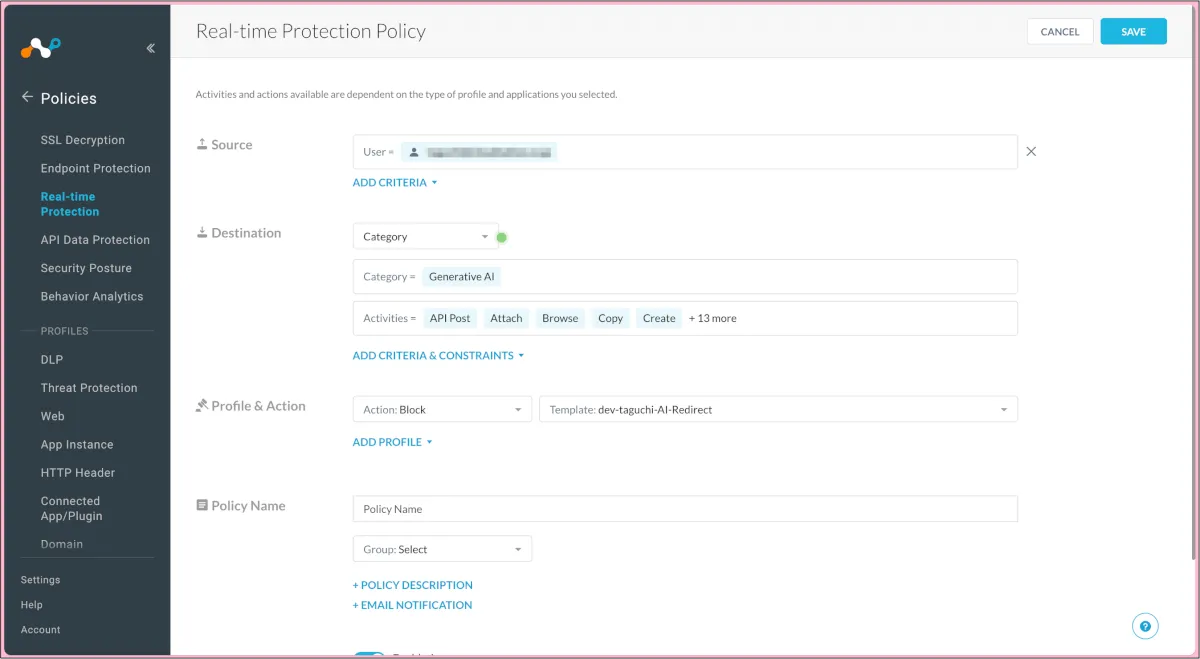Click the + Policy Description link
Screen dimensions: 1200x659
(x=413, y=585)
